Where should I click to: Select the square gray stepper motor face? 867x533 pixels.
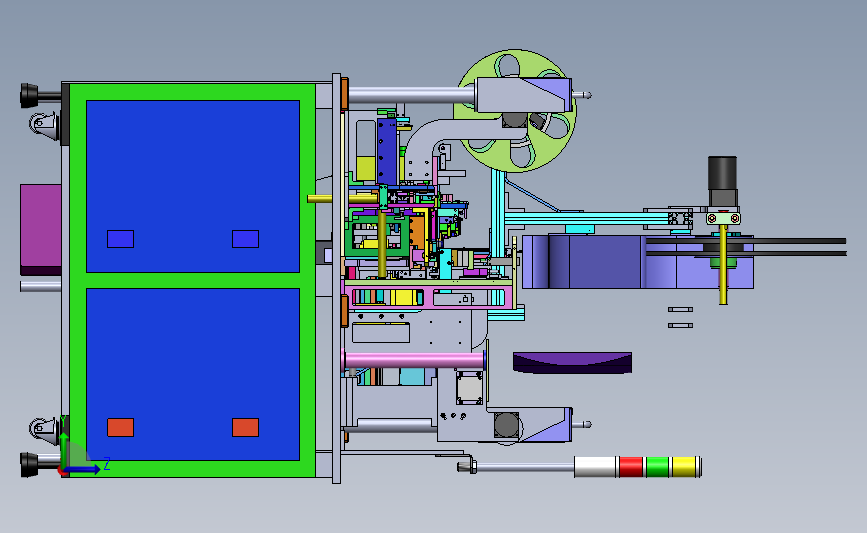point(469,388)
